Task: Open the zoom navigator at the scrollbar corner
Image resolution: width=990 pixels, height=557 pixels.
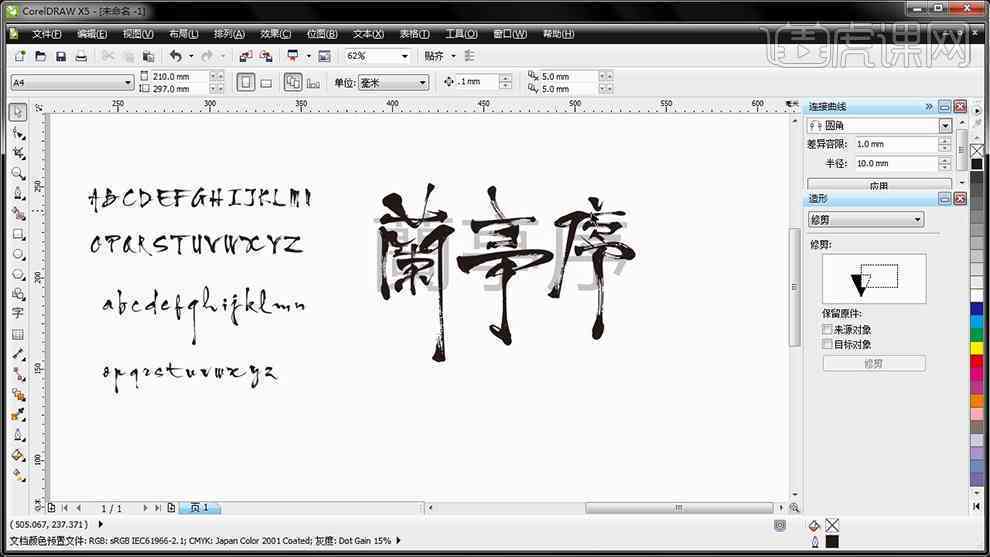Action: tap(794, 508)
